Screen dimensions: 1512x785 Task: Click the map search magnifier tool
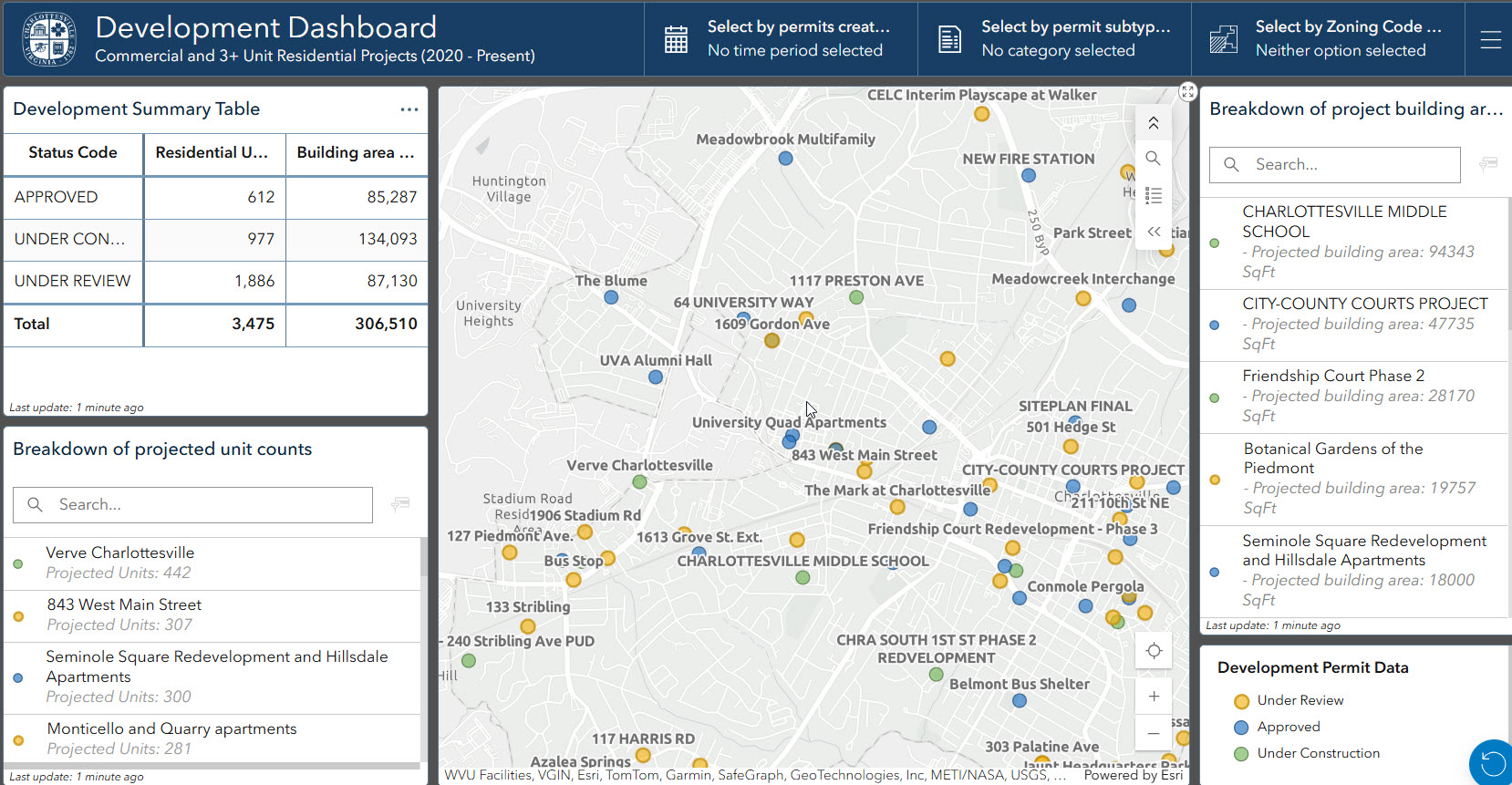1153,159
